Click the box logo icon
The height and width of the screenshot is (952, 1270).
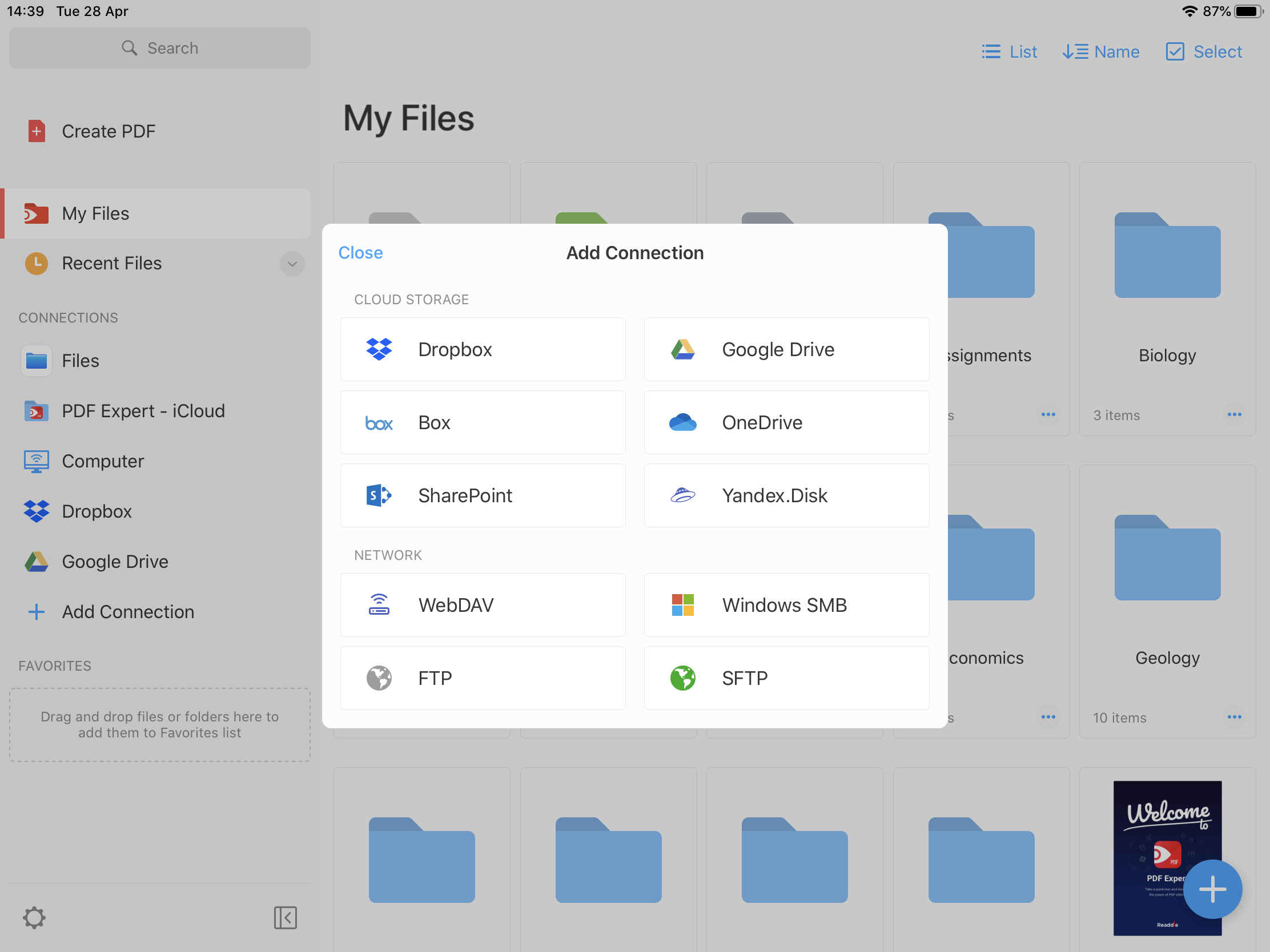[379, 423]
